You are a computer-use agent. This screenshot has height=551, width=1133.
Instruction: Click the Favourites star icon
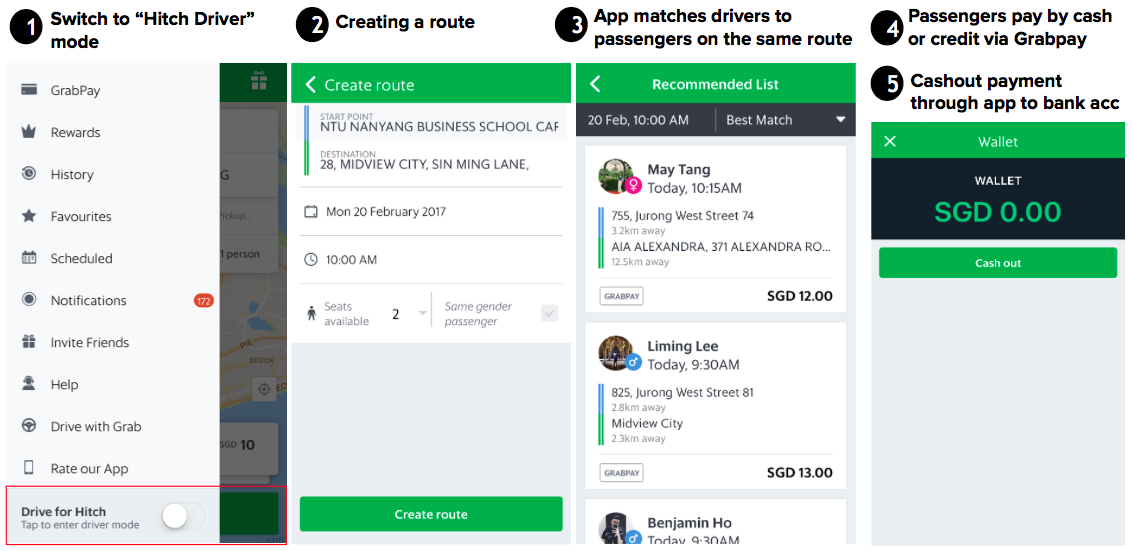pos(29,216)
